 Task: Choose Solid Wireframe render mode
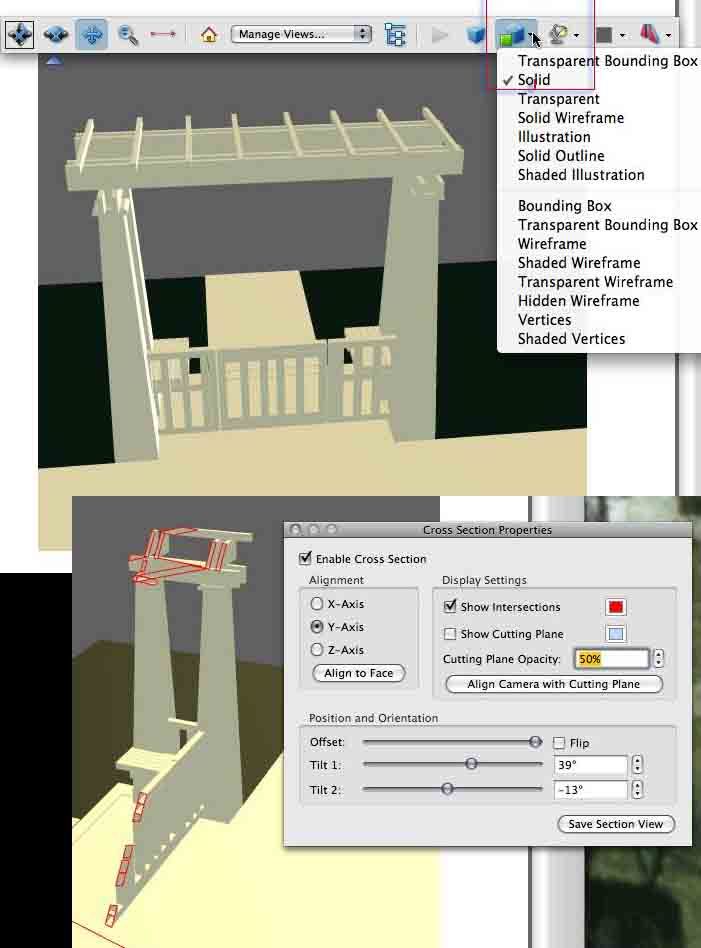pyautogui.click(x=570, y=118)
